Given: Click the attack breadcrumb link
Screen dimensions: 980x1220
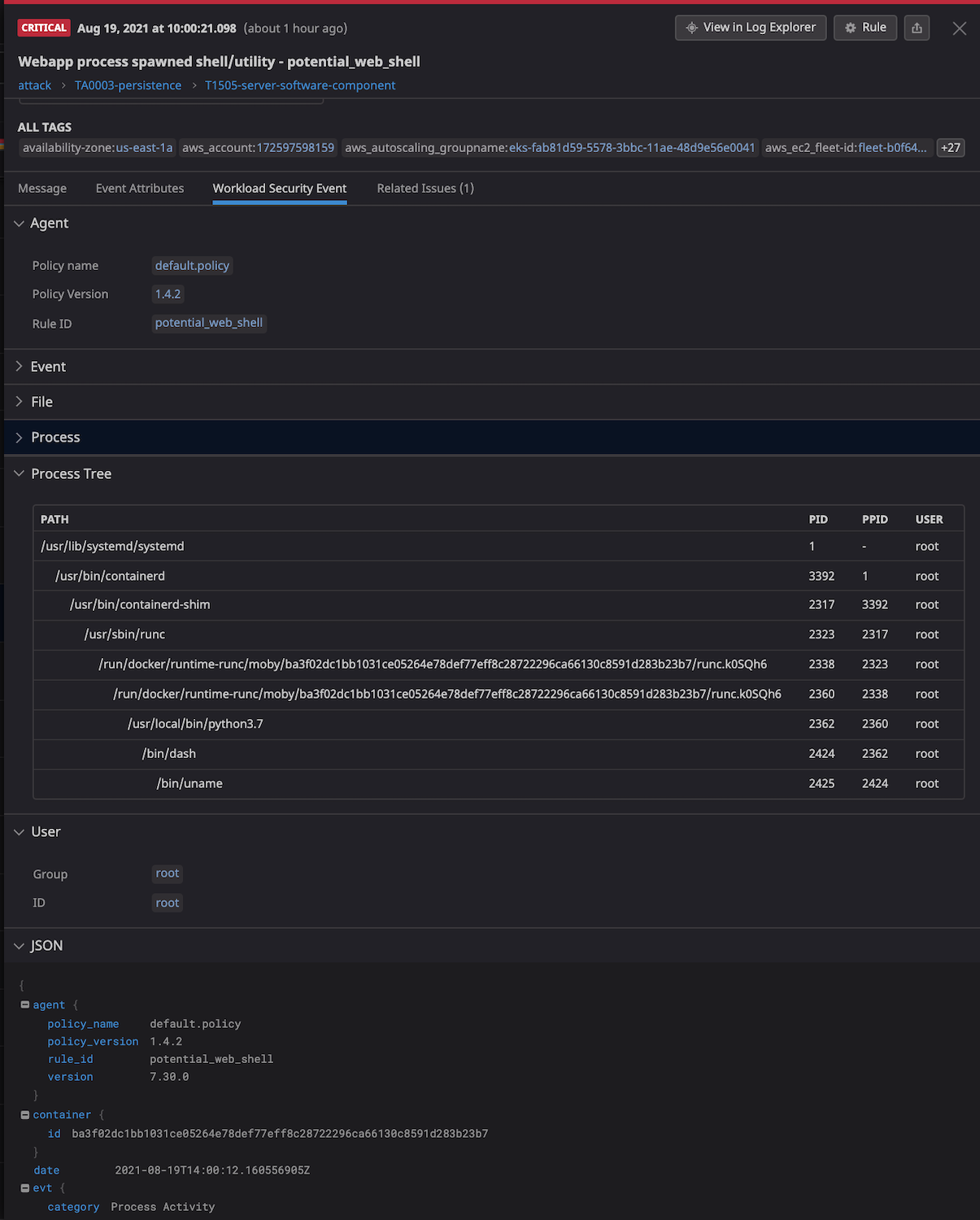Looking at the screenshot, I should point(34,85).
